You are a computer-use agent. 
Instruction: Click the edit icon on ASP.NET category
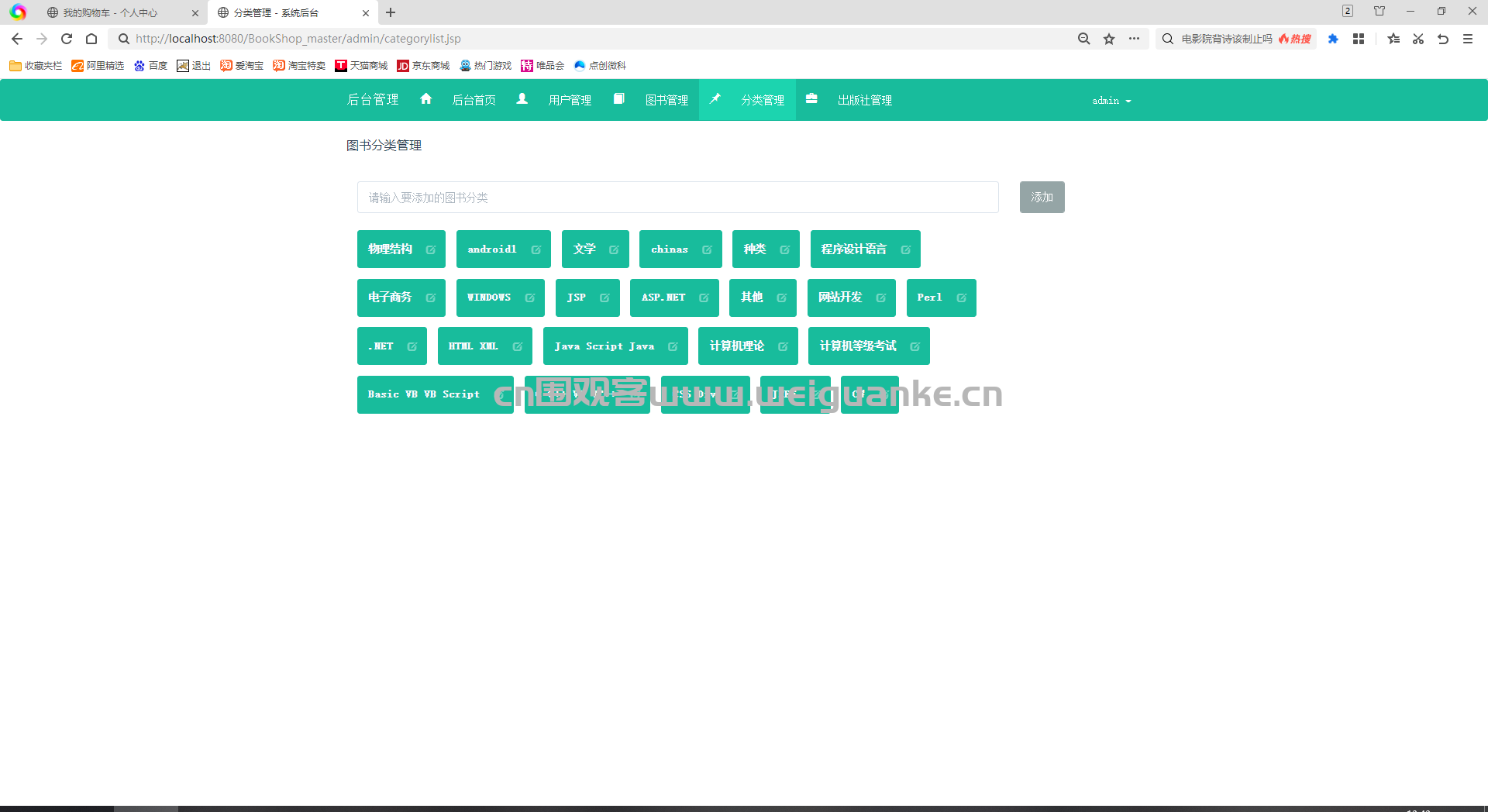704,298
